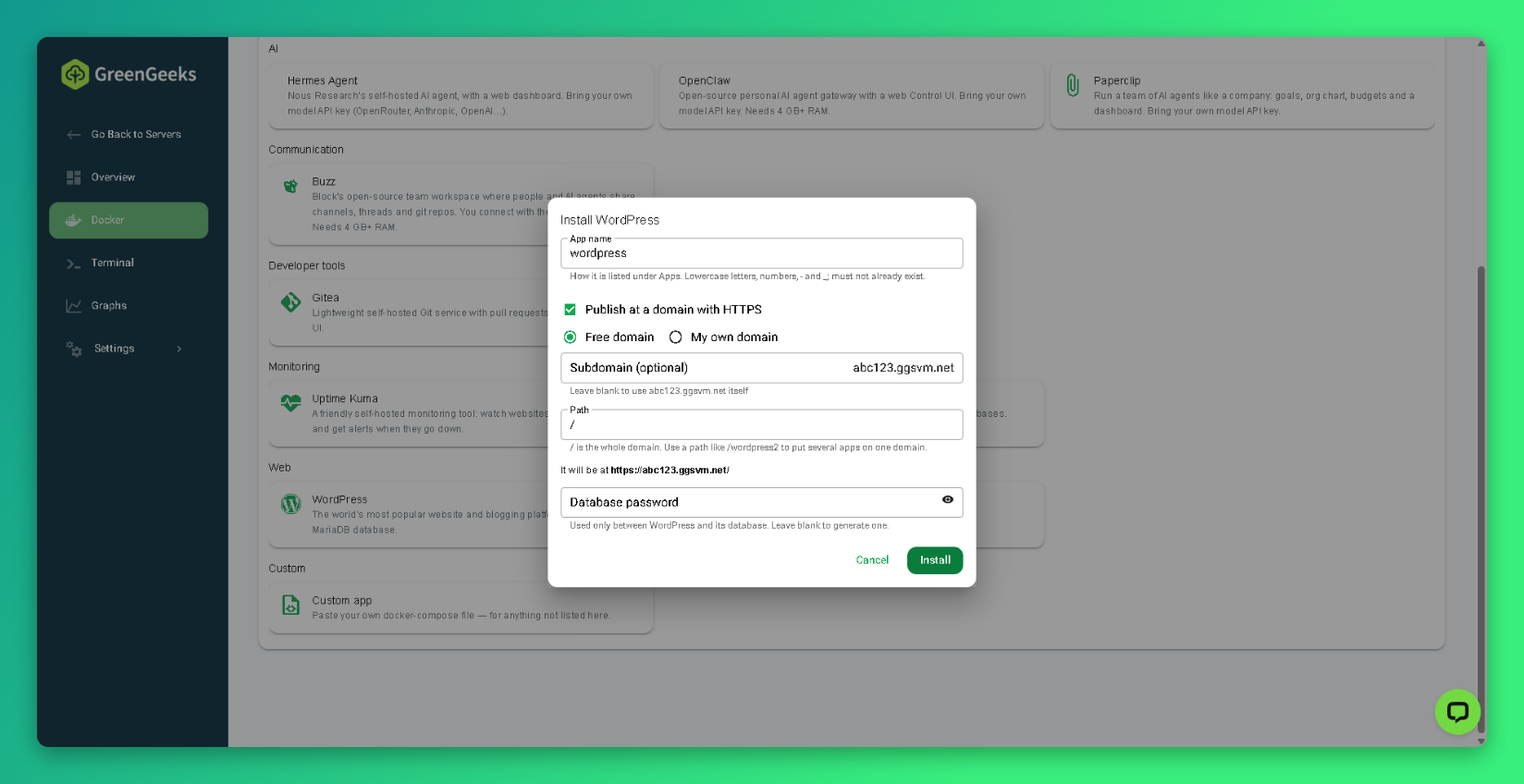
Task: Open the Terminal menu item
Action: click(129, 263)
